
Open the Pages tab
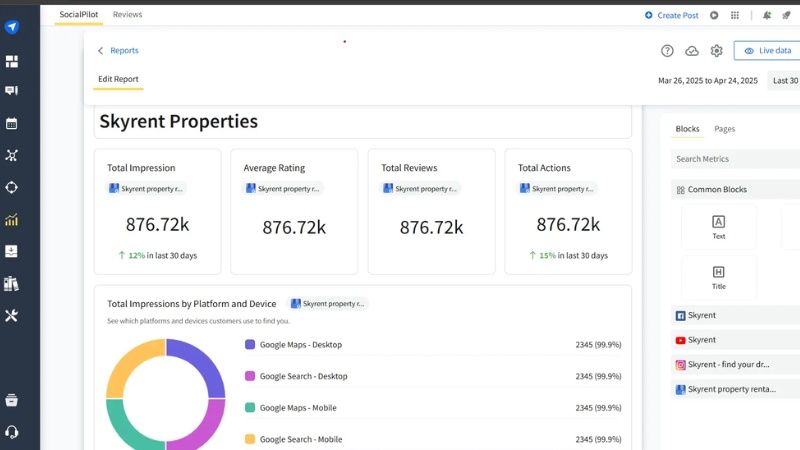click(x=724, y=129)
